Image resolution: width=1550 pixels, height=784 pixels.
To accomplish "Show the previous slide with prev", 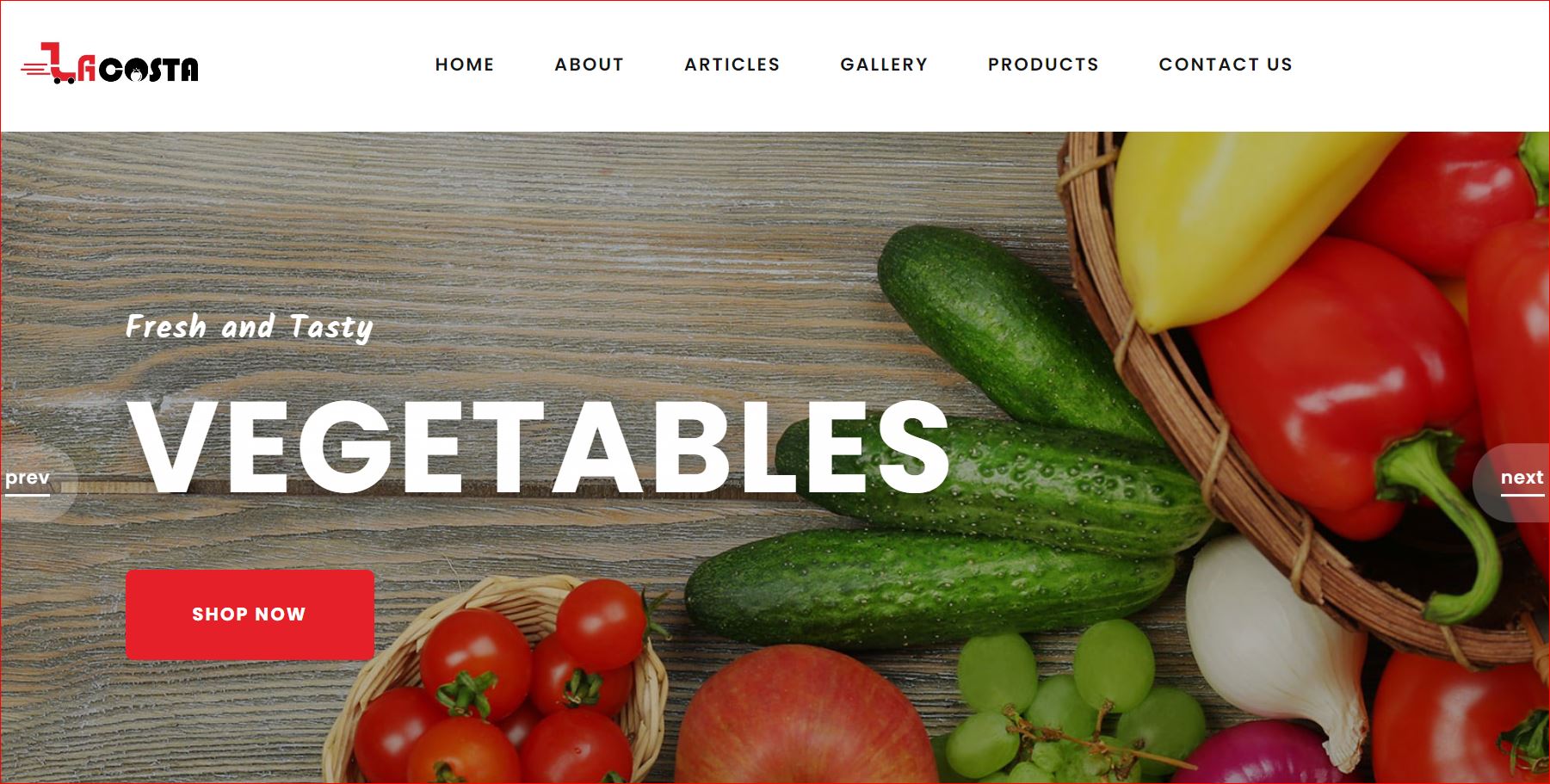I will (x=28, y=478).
